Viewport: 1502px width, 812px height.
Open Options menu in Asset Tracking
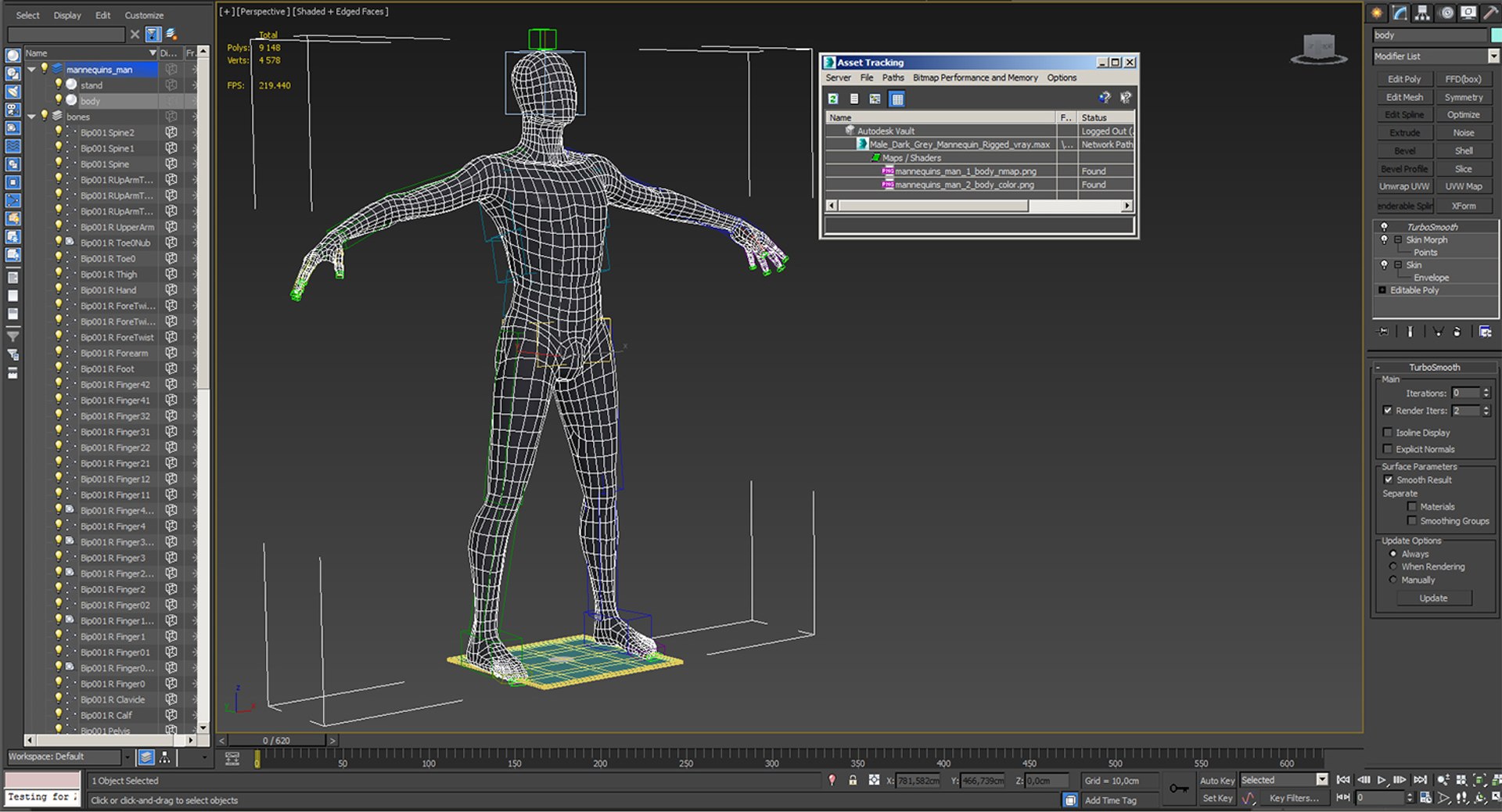[x=1062, y=77]
